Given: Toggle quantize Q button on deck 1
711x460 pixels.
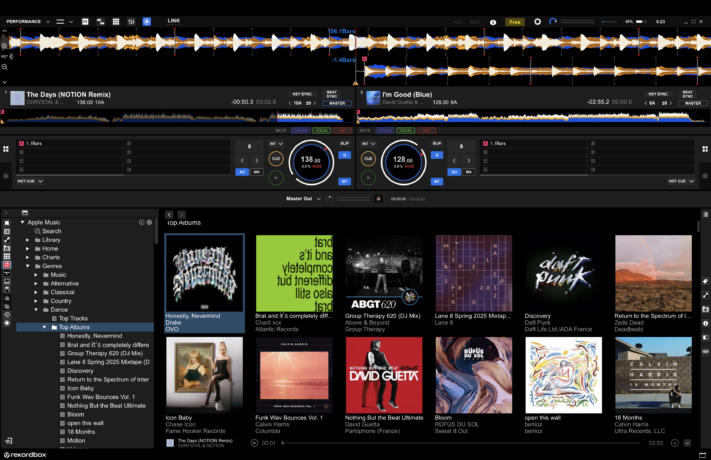Looking at the screenshot, I should pos(345,155).
